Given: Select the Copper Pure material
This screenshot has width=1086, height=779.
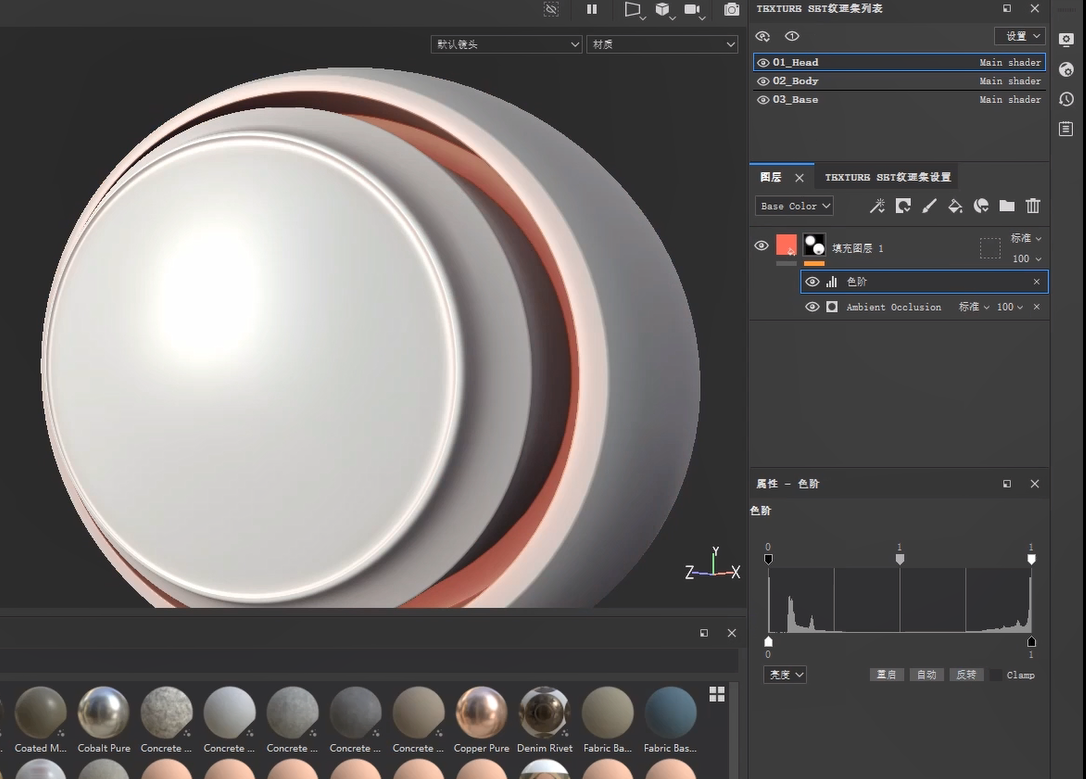Looking at the screenshot, I should point(481,719).
